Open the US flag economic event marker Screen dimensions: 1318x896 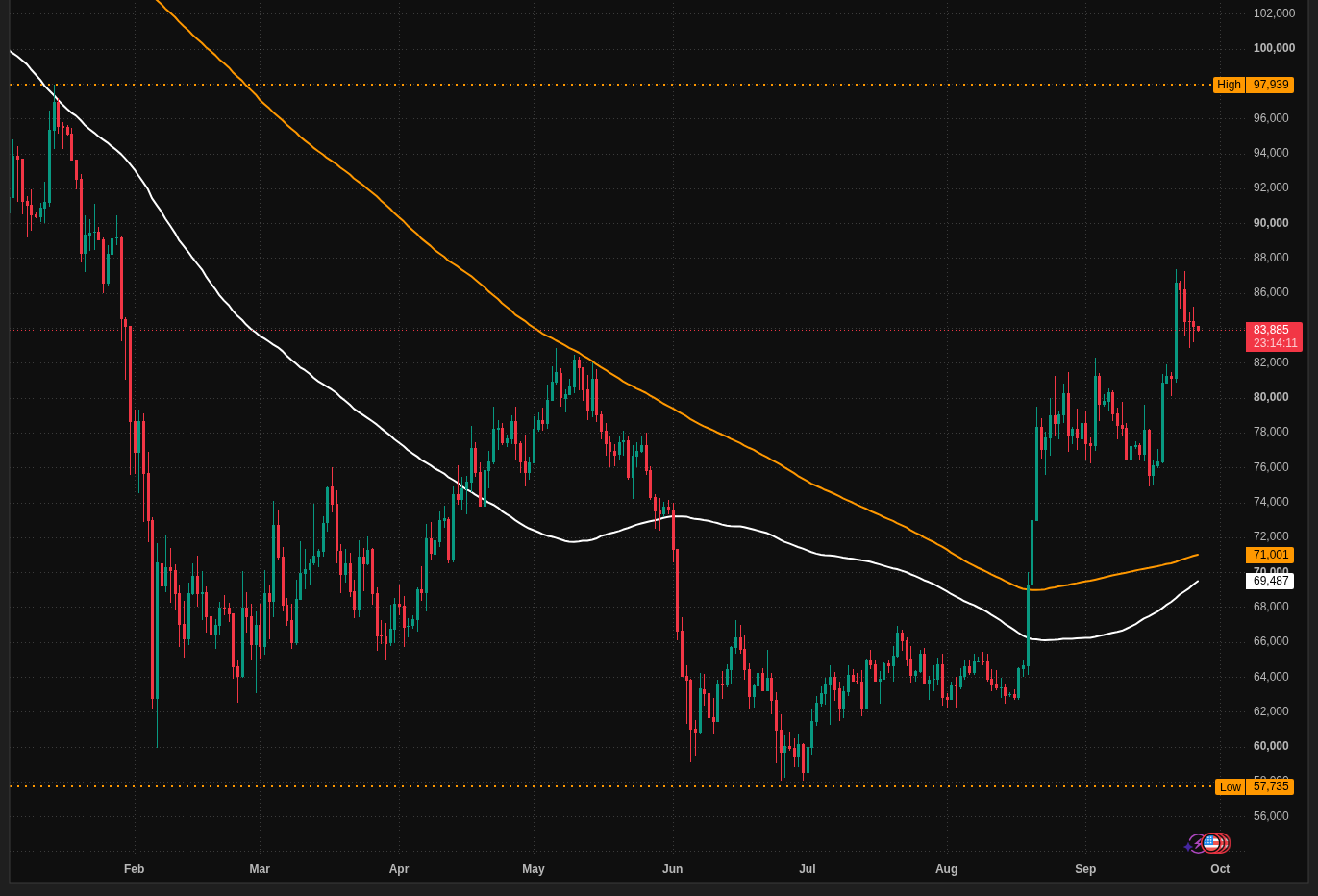point(1211,843)
